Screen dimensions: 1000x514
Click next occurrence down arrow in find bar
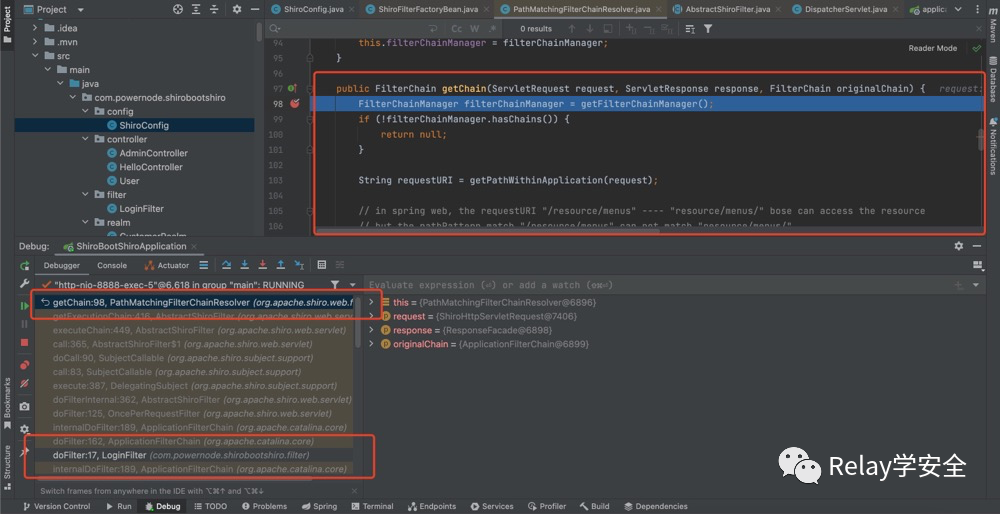(589, 29)
